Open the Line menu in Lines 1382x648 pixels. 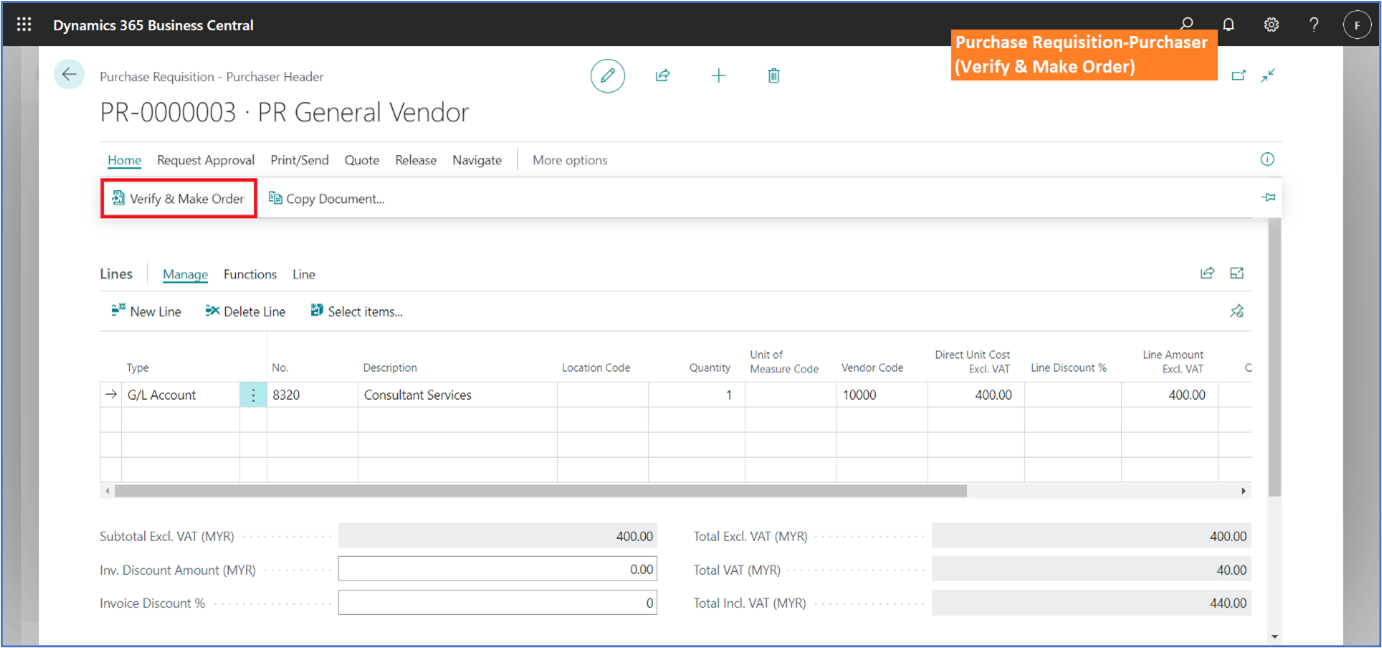coord(304,274)
